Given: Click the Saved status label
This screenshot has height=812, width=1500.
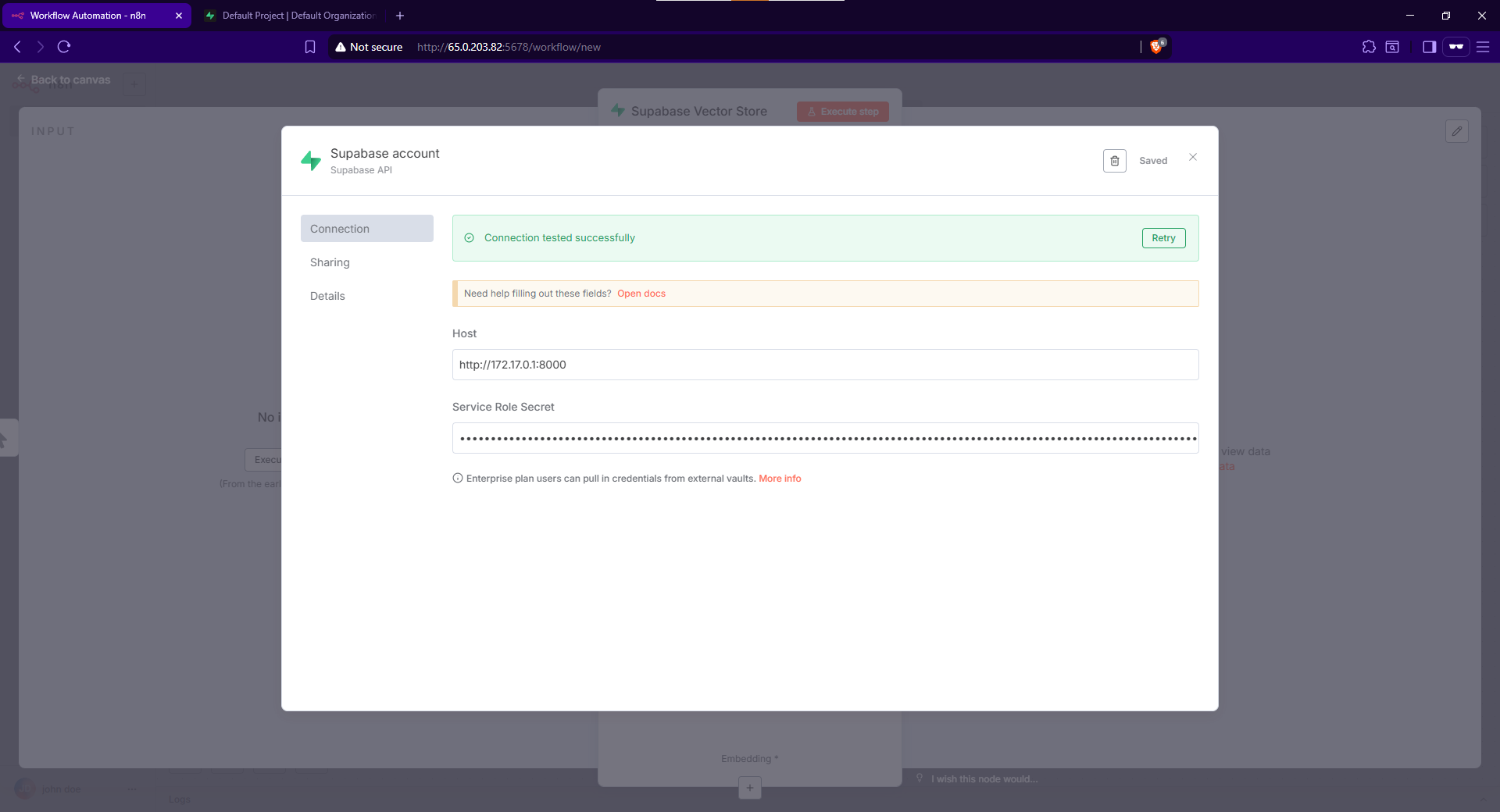Looking at the screenshot, I should [1153, 161].
